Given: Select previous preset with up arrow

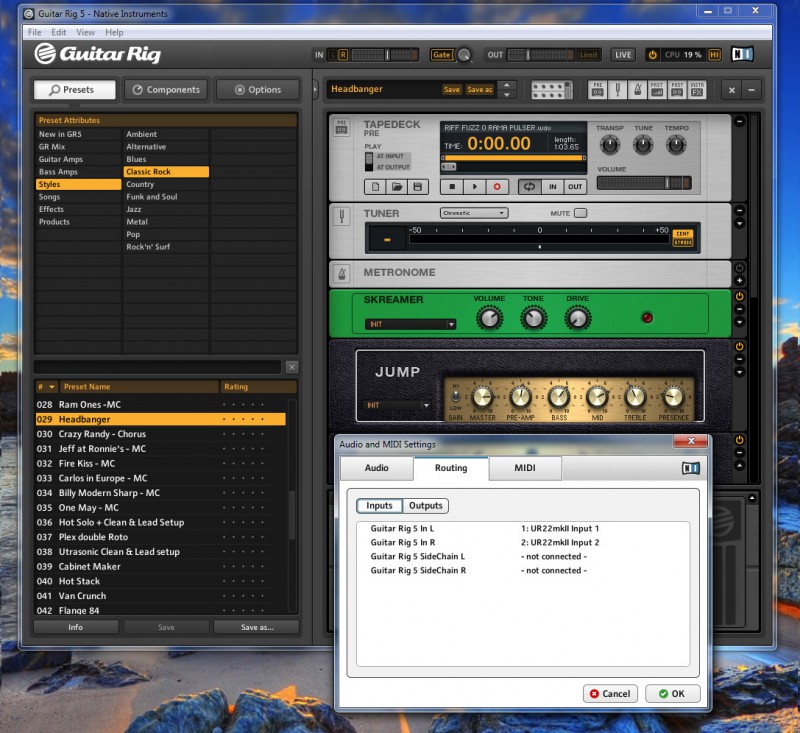Looking at the screenshot, I should pyautogui.click(x=507, y=85).
